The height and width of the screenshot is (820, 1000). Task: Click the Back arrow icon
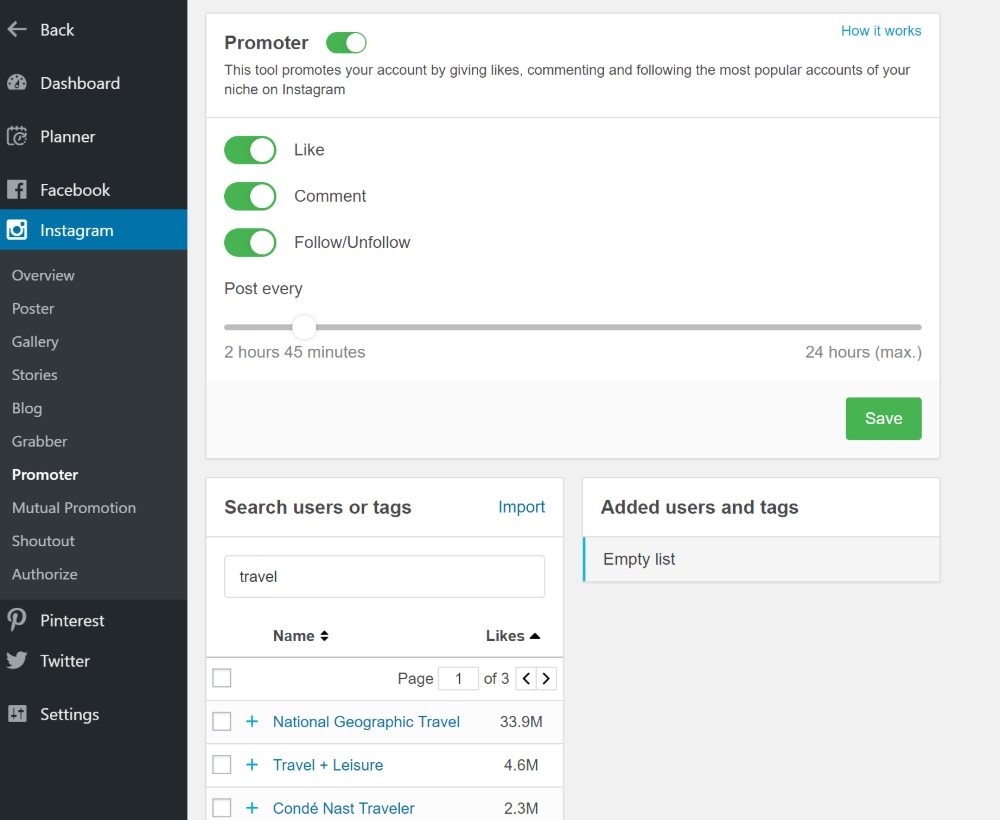tap(17, 29)
